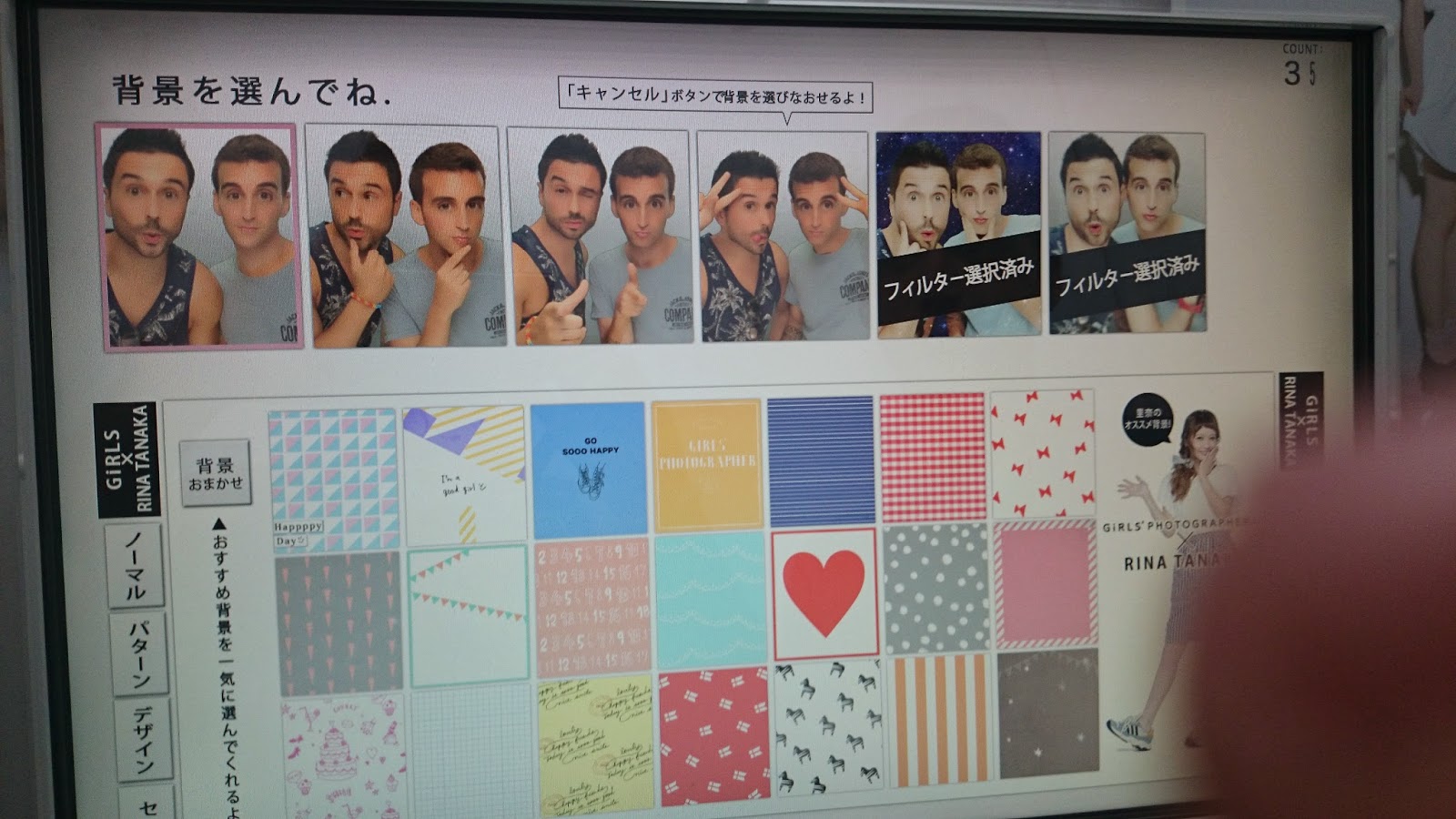This screenshot has width=1456, height=819.
Task: Choose the pink cake doodle background
Action: click(345, 757)
